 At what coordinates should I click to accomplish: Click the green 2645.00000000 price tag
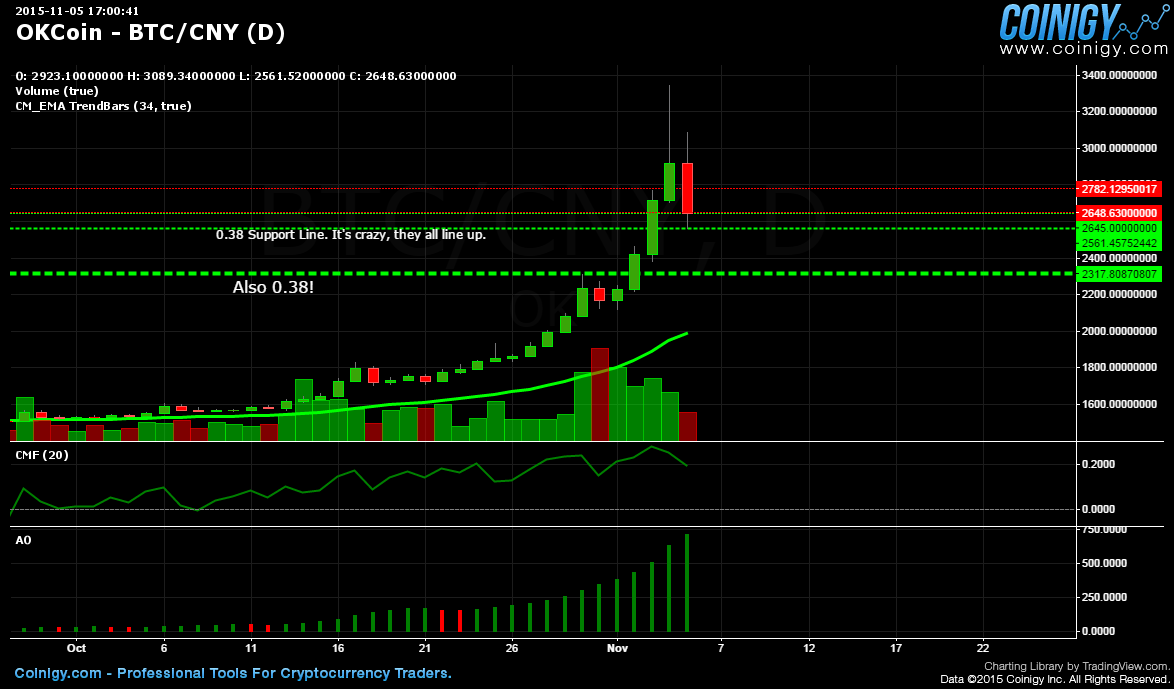point(1118,228)
